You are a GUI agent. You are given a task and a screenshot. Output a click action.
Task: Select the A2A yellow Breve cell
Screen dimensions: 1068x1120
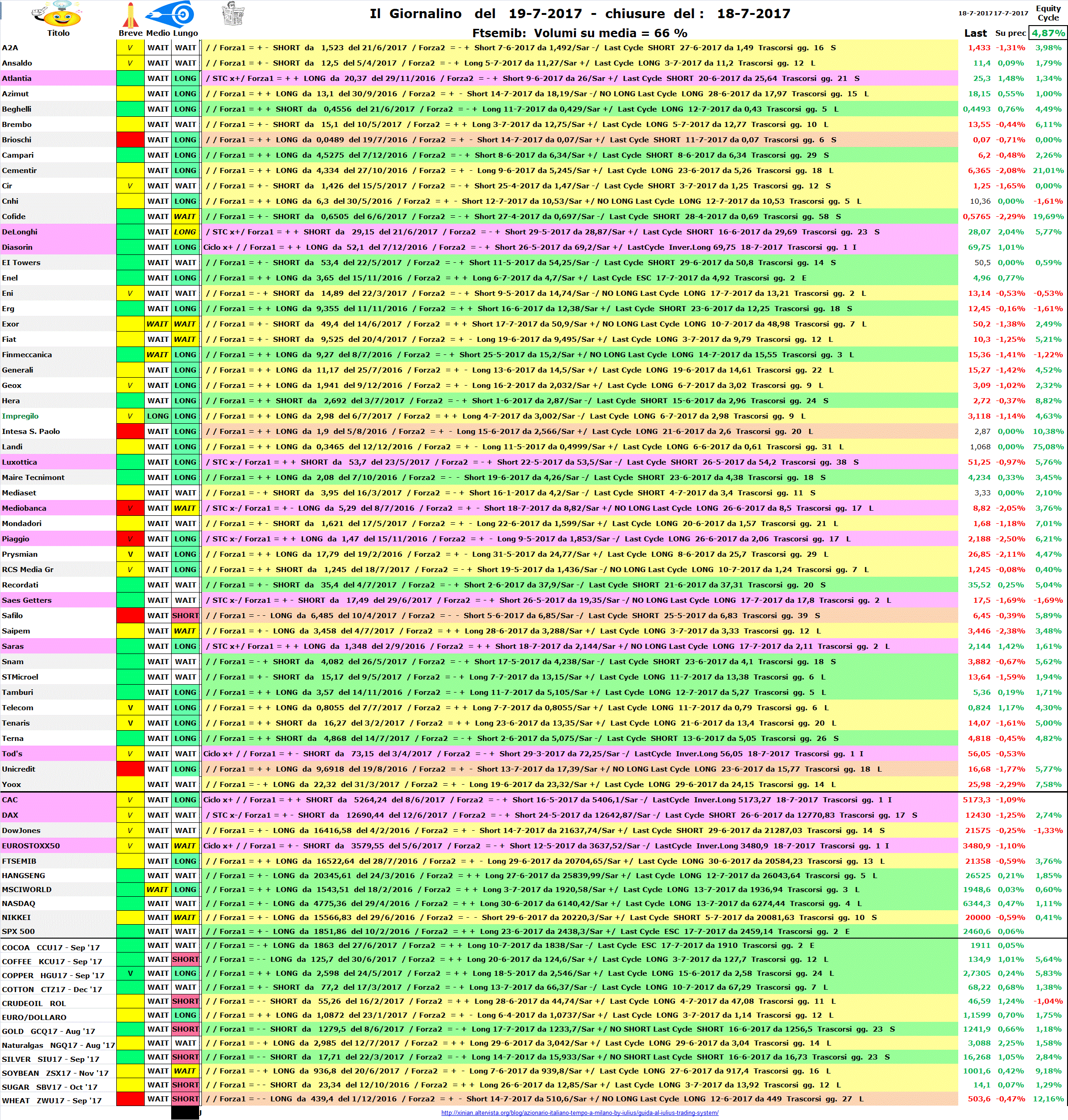pos(130,48)
